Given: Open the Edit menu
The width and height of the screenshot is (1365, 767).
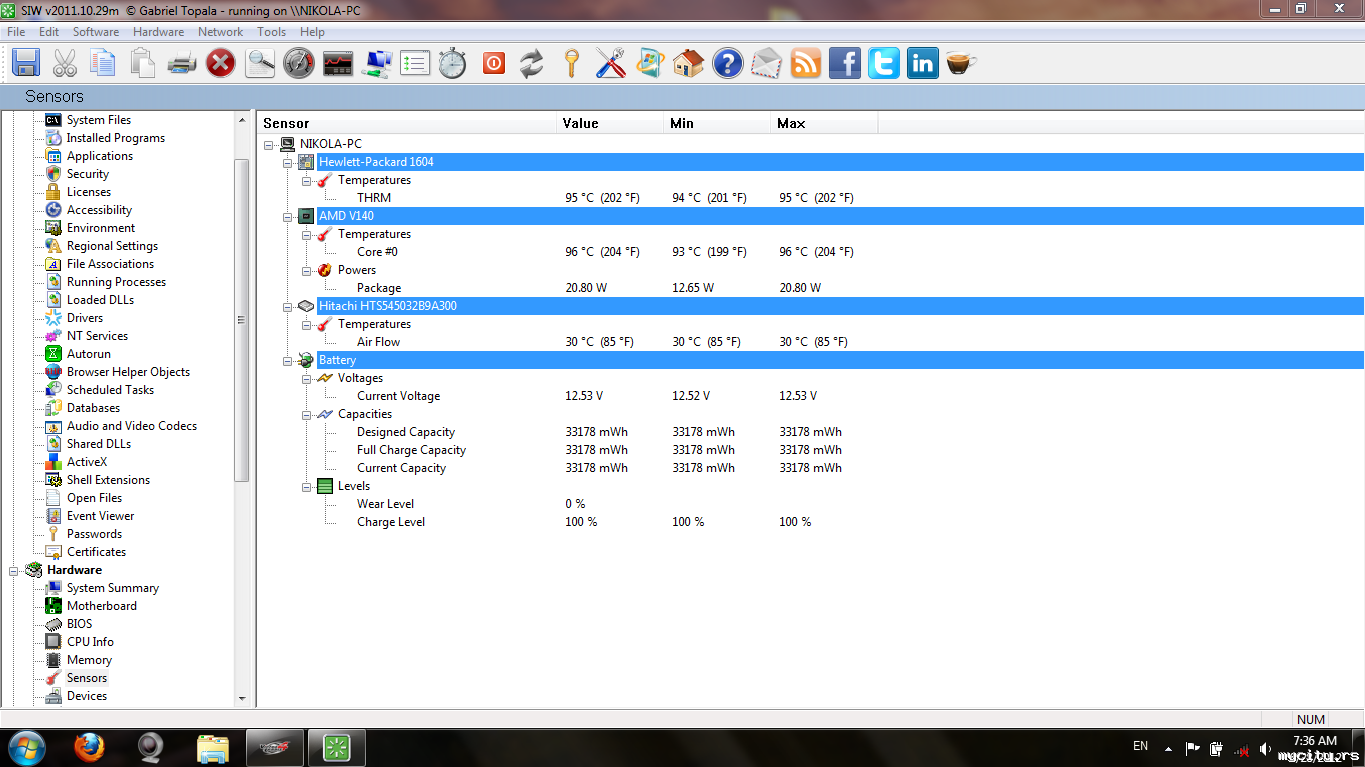Looking at the screenshot, I should (49, 32).
